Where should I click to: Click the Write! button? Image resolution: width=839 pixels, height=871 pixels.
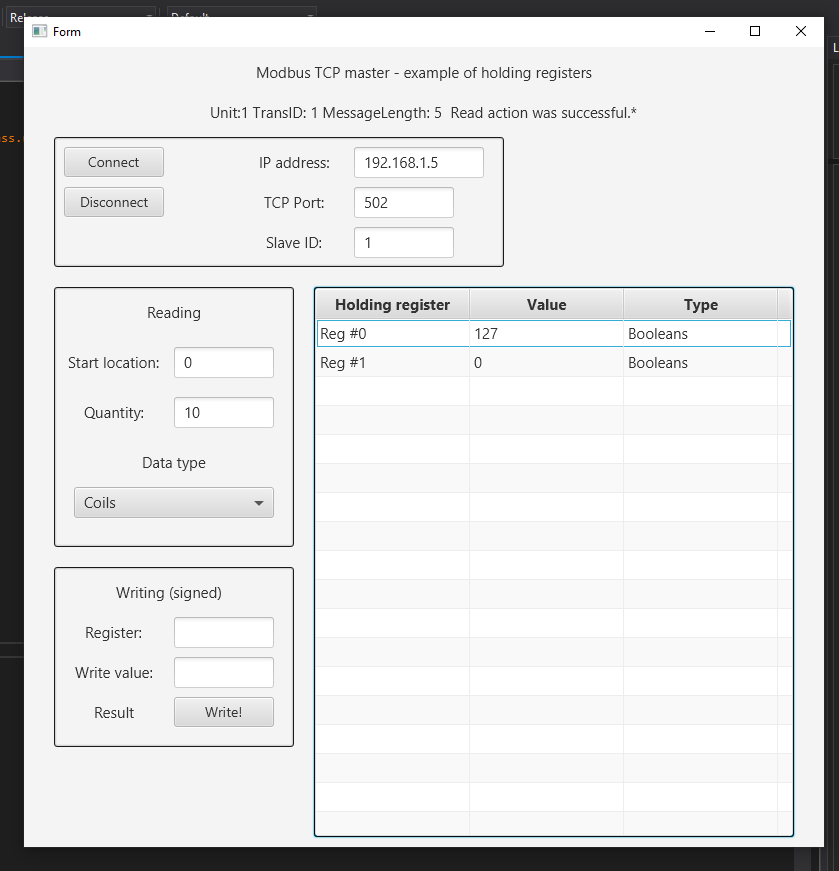pyautogui.click(x=224, y=712)
